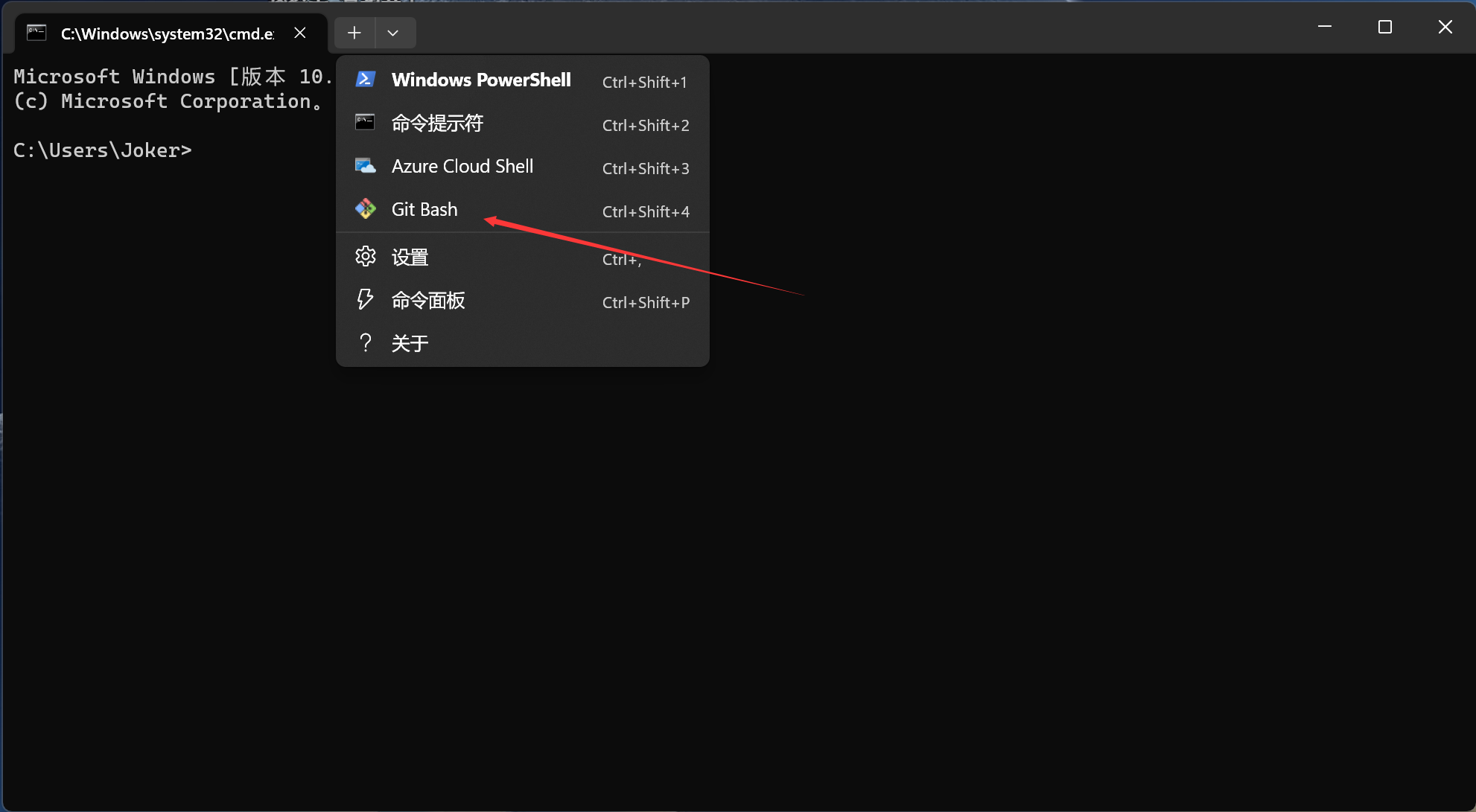Click the settings gear icon
1476x812 pixels.
click(365, 257)
